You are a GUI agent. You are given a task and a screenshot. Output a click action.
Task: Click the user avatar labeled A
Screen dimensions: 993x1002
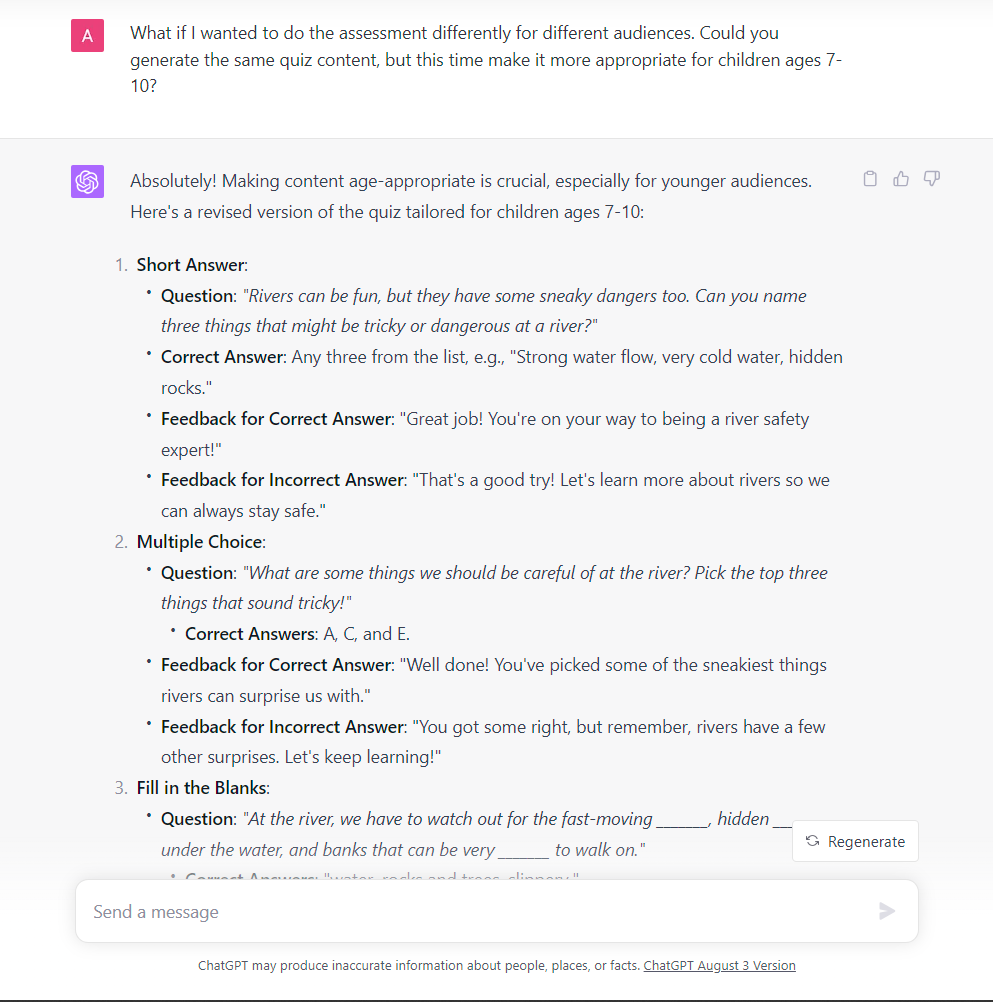coord(88,36)
